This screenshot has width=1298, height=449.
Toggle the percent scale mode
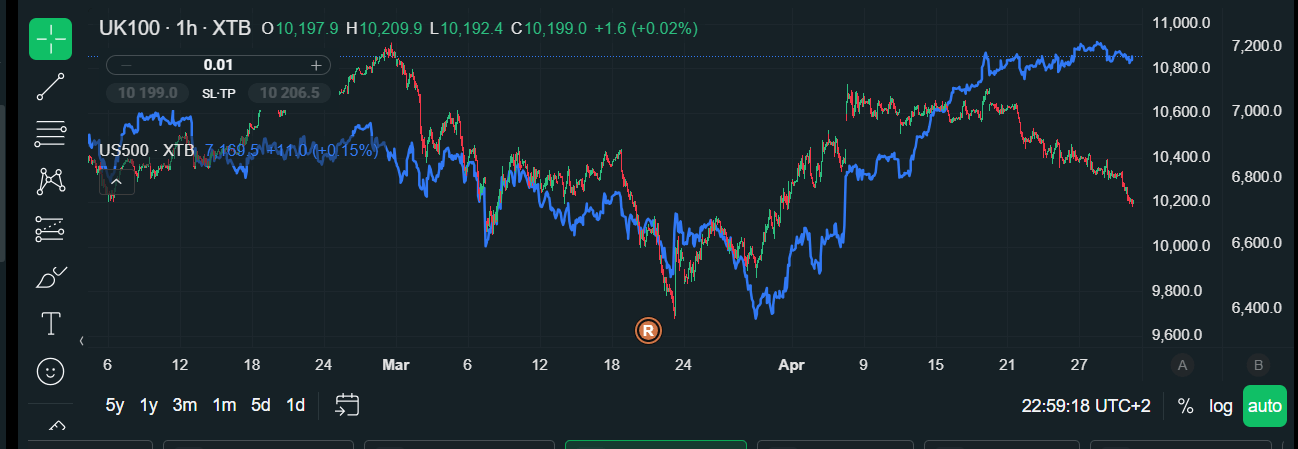(1185, 406)
